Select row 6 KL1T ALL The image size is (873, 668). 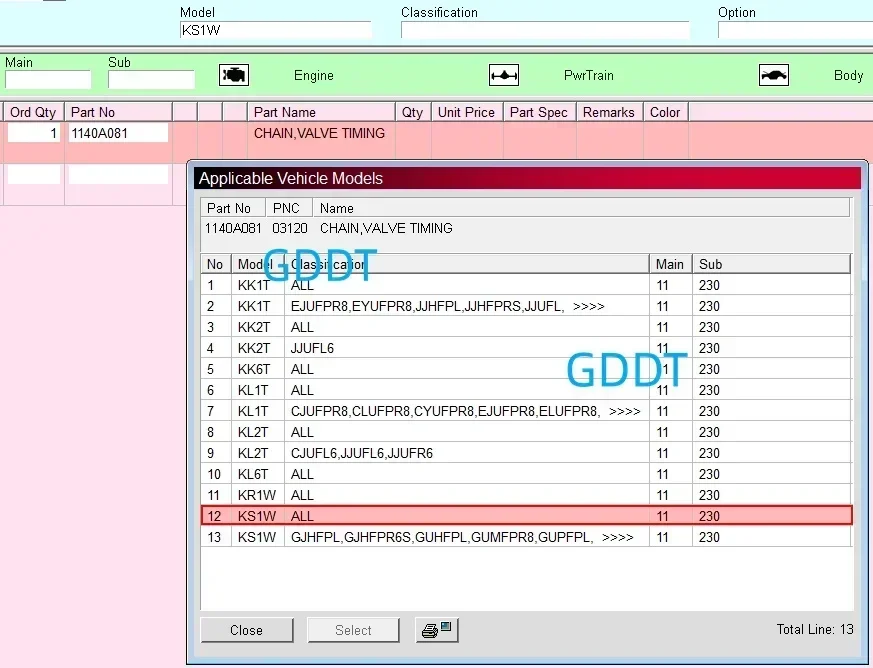(x=526, y=390)
